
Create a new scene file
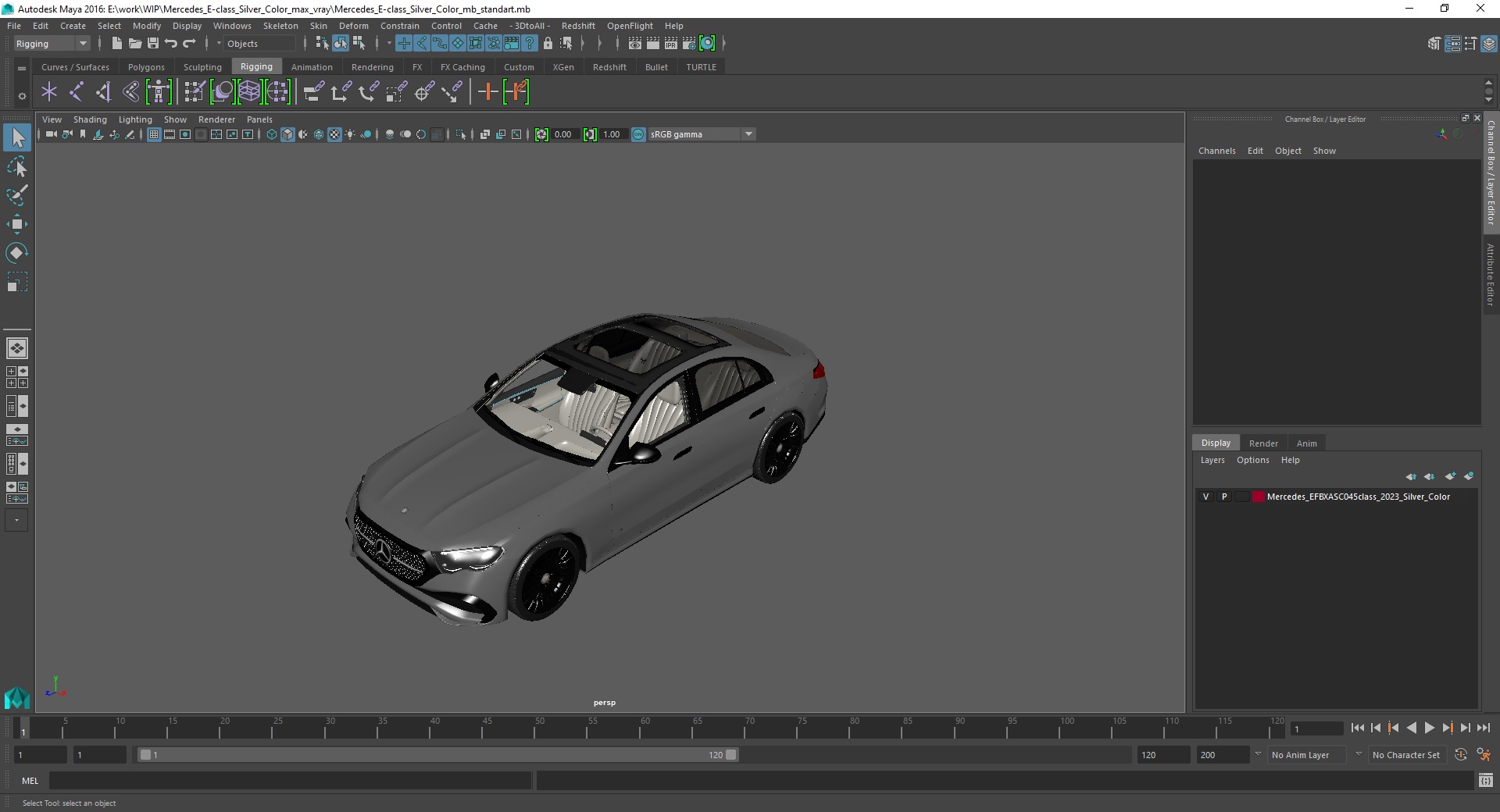coord(116,44)
